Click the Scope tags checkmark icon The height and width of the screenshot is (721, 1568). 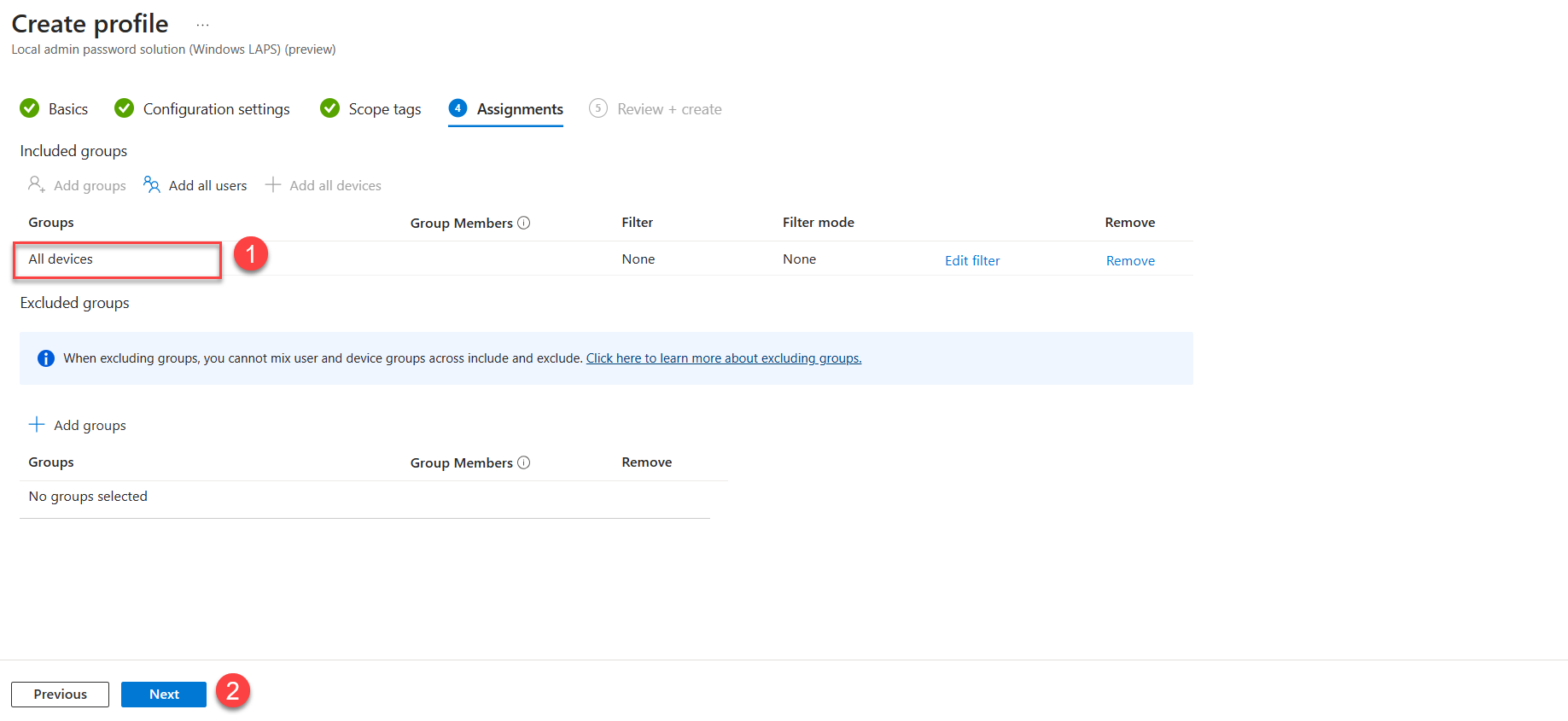(329, 108)
